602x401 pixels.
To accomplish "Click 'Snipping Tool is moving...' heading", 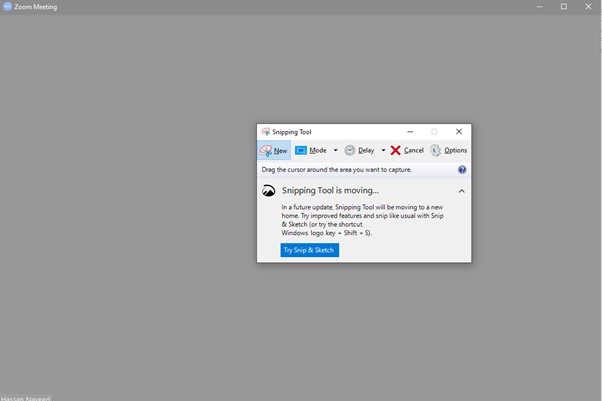I will coord(330,191).
